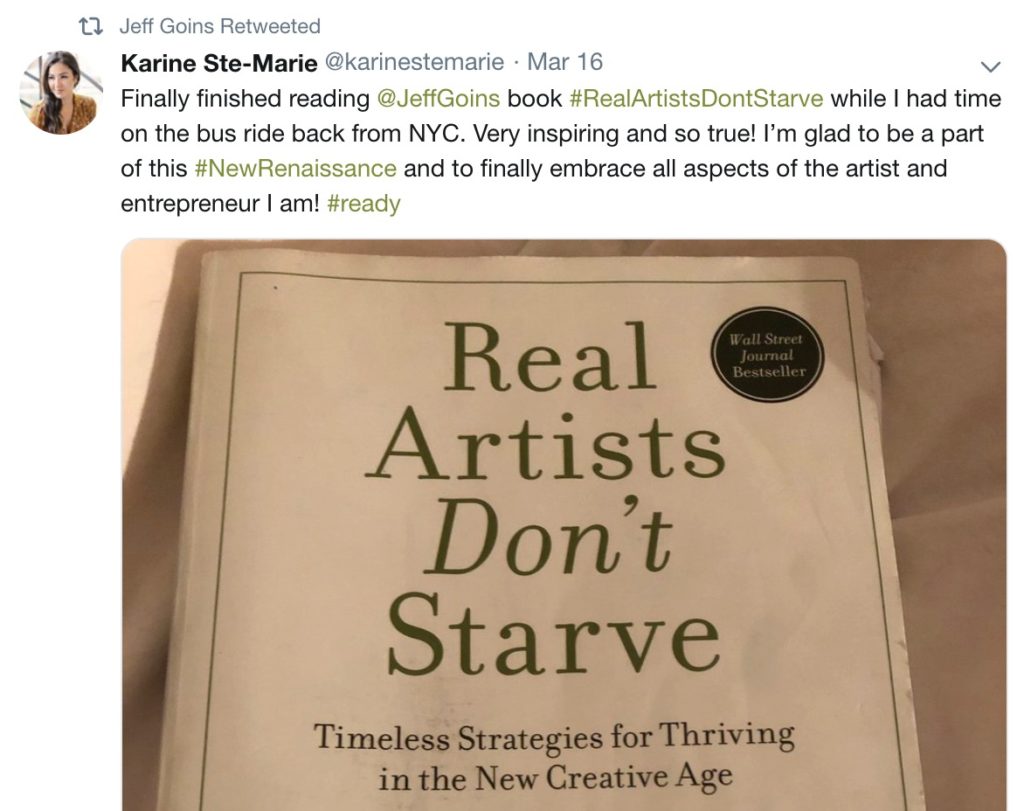Open the @JeffGoins mention
This screenshot has width=1024, height=811.
click(x=438, y=99)
